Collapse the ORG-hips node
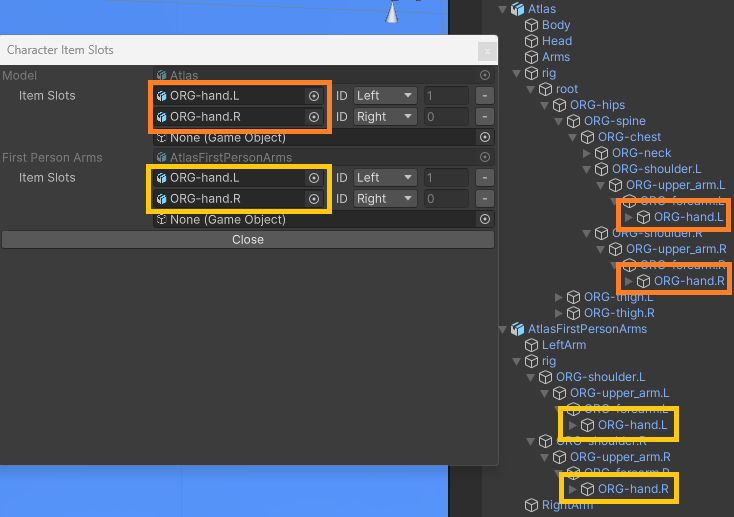 tap(544, 105)
